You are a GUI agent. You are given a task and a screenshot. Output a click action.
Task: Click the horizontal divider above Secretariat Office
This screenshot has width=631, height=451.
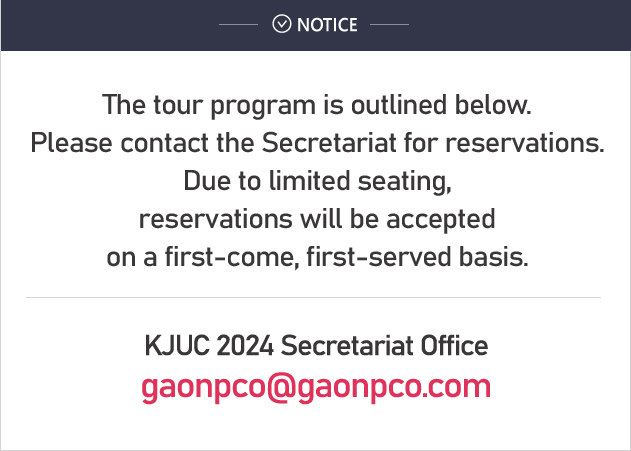313,298
